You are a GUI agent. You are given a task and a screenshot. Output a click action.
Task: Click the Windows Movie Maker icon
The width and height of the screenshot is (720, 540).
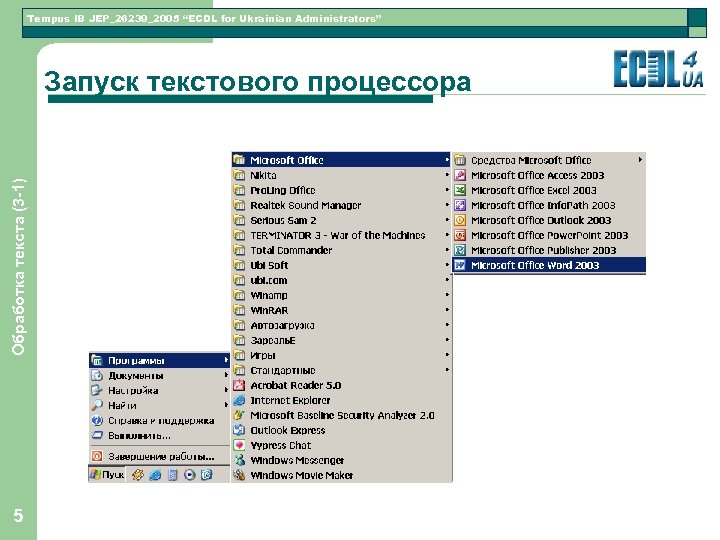[239, 475]
